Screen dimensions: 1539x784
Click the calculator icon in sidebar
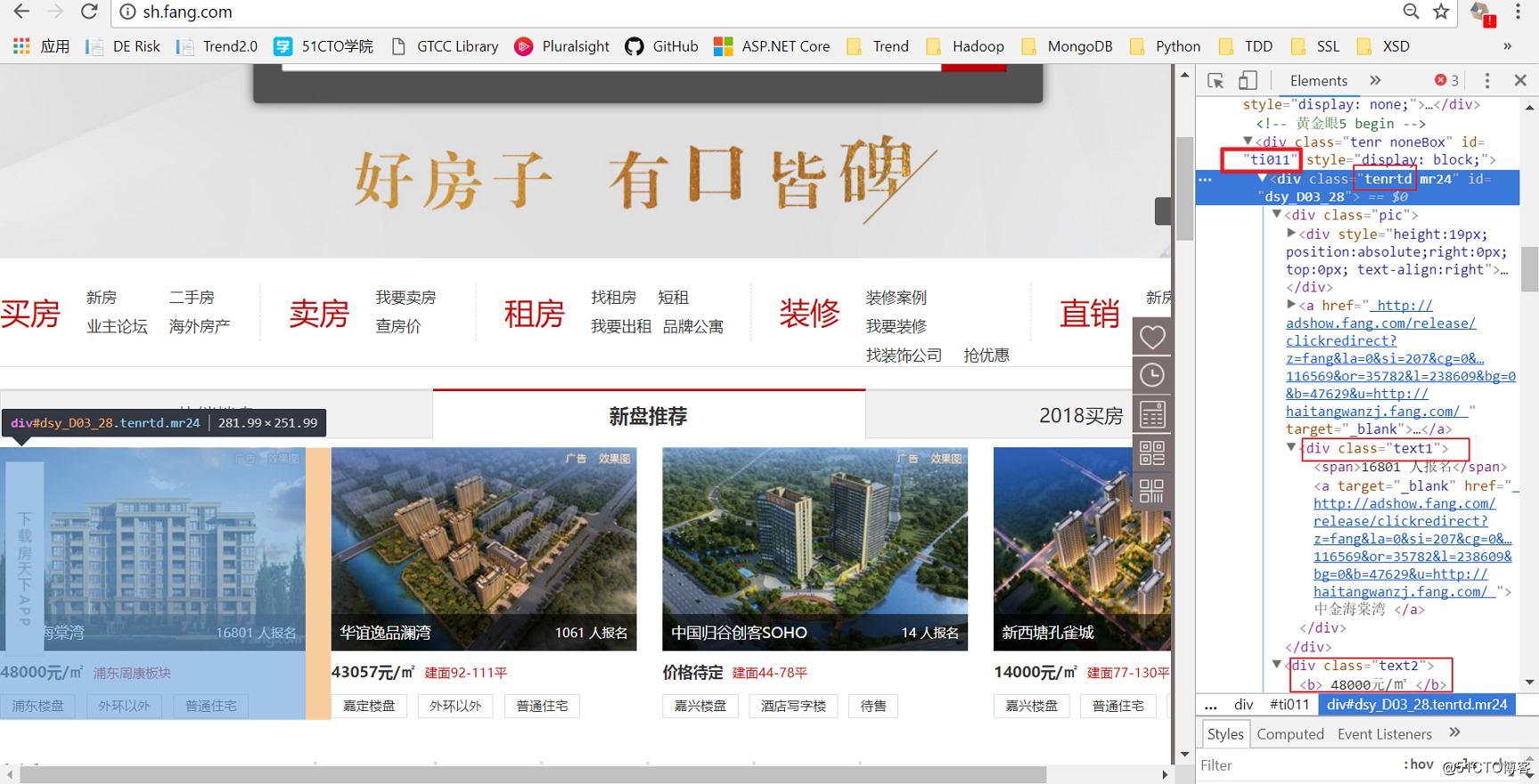(x=1152, y=414)
